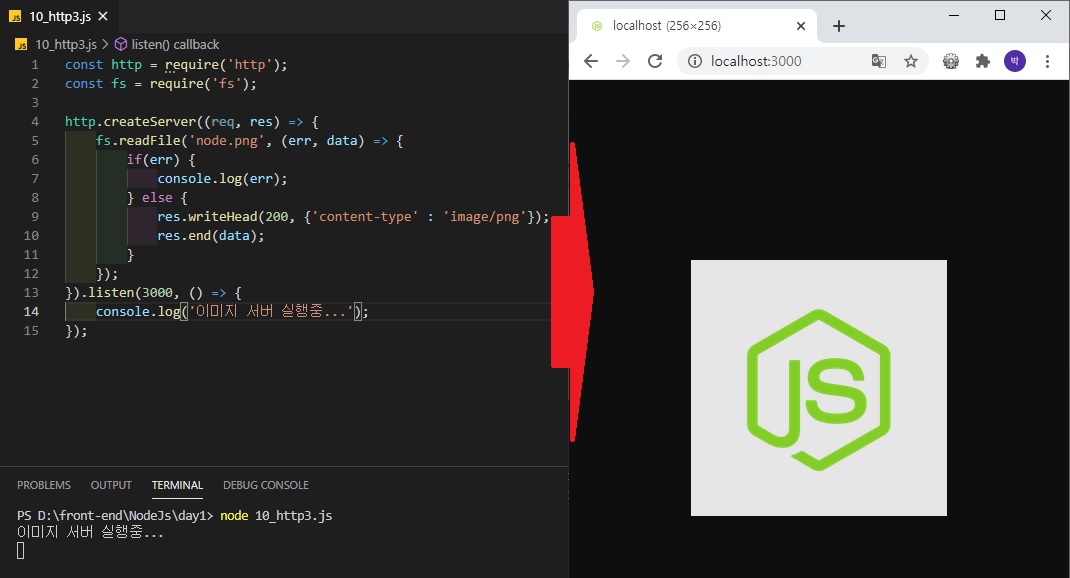The width and height of the screenshot is (1070, 578).
Task: Click the Node.js logo image in the page
Action: 819,388
